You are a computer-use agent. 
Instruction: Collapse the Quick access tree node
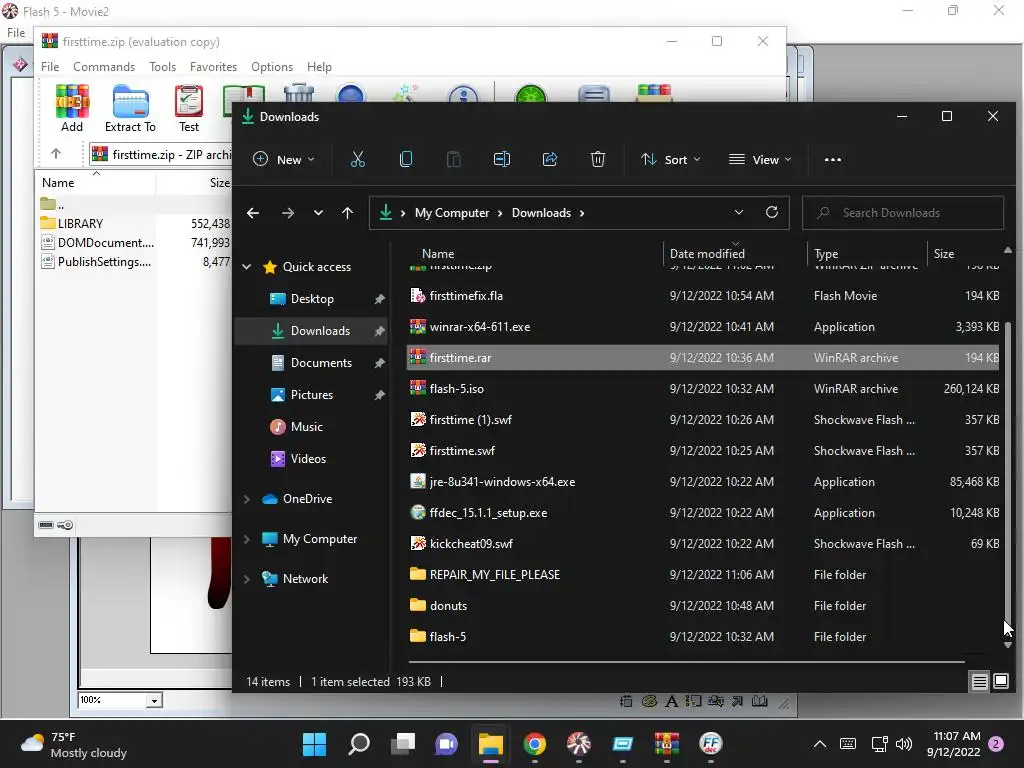(247, 266)
